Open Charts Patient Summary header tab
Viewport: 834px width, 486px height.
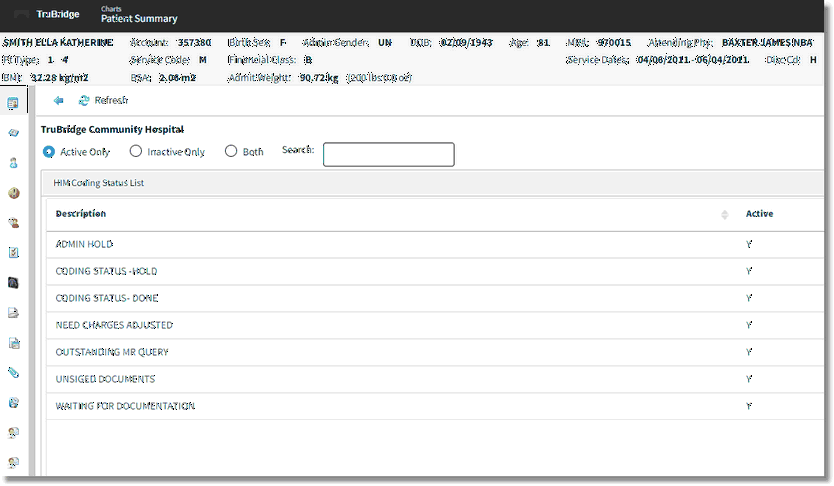(139, 15)
